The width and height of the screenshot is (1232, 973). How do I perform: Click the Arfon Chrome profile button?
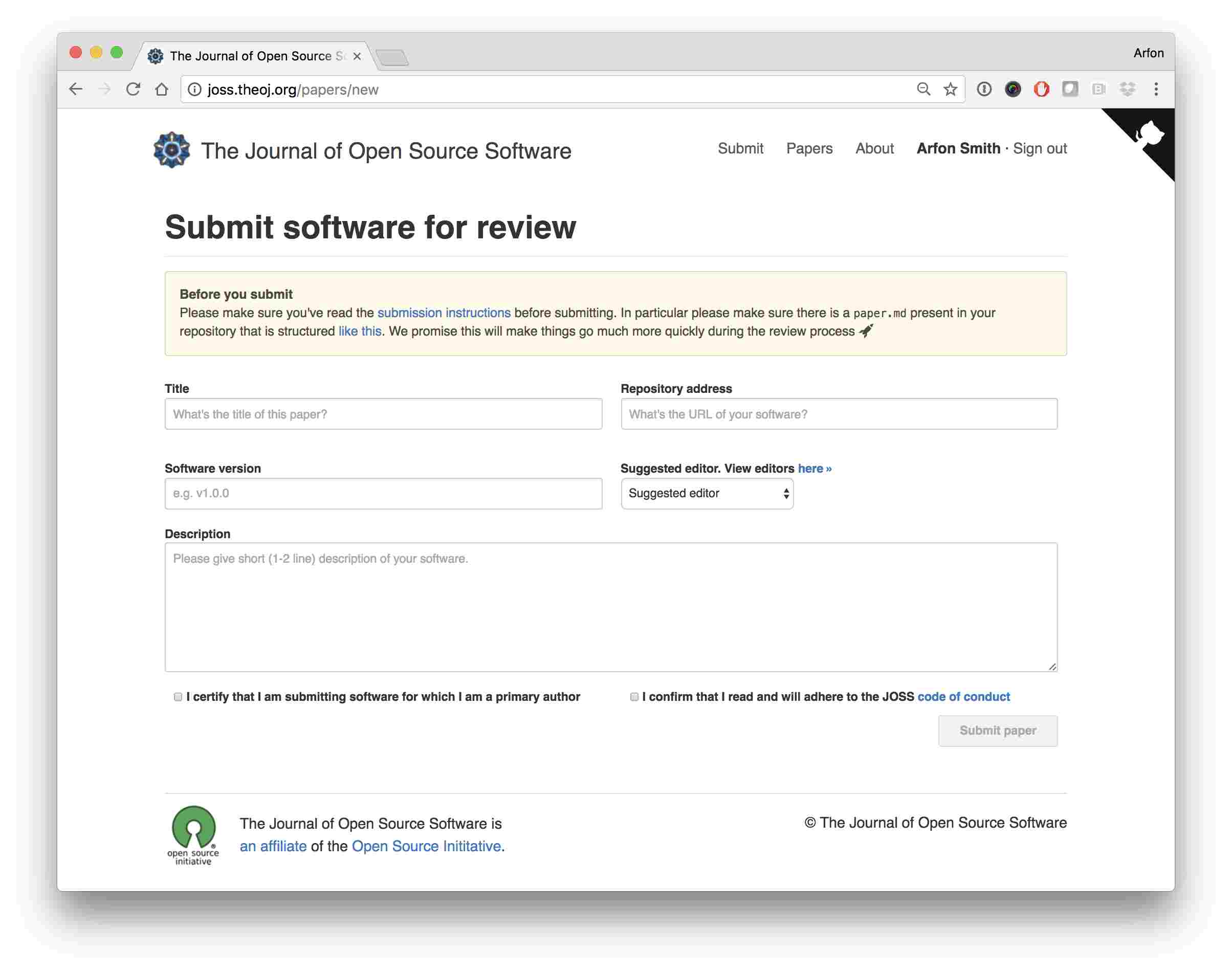tap(1148, 53)
